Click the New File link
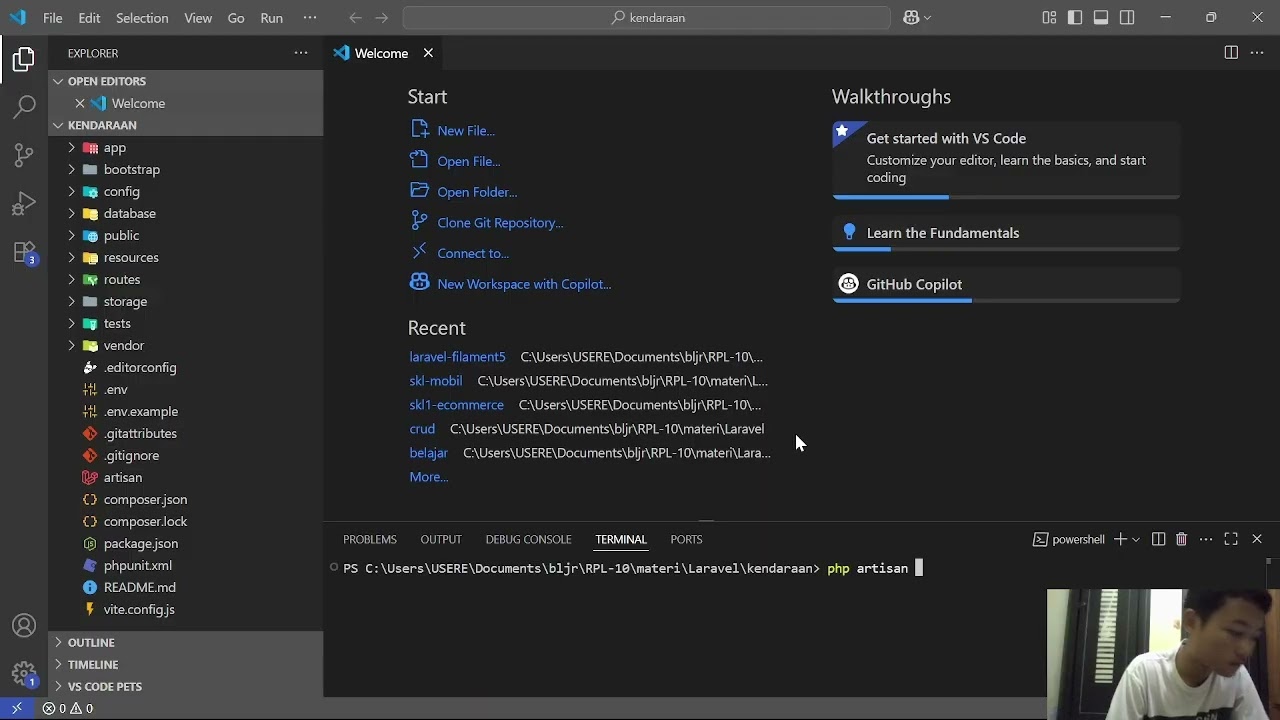 point(466,130)
